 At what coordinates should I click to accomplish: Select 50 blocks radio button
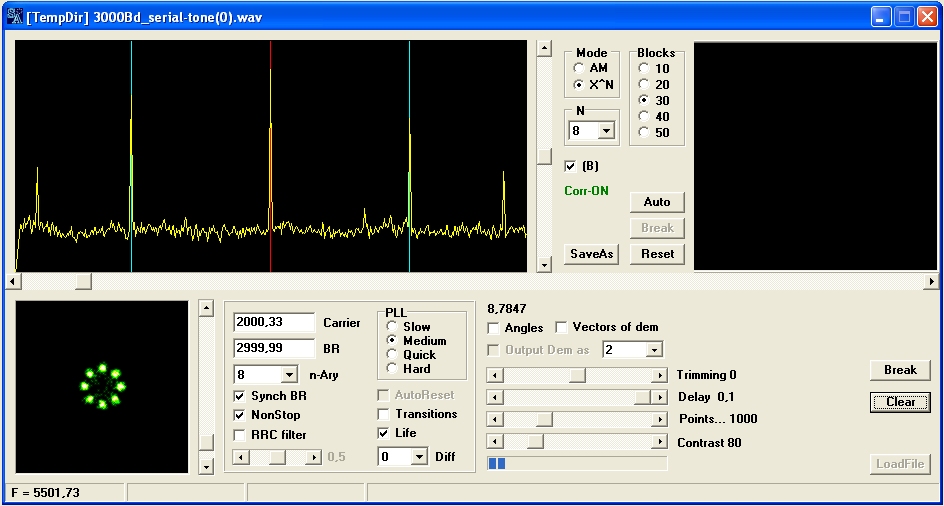(644, 132)
